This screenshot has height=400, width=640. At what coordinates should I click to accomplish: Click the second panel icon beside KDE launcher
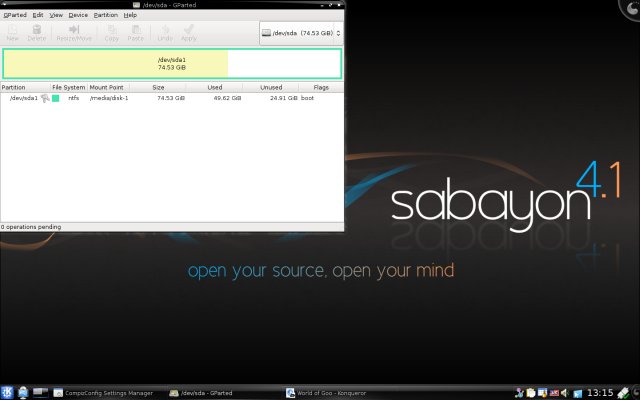click(x=23, y=393)
